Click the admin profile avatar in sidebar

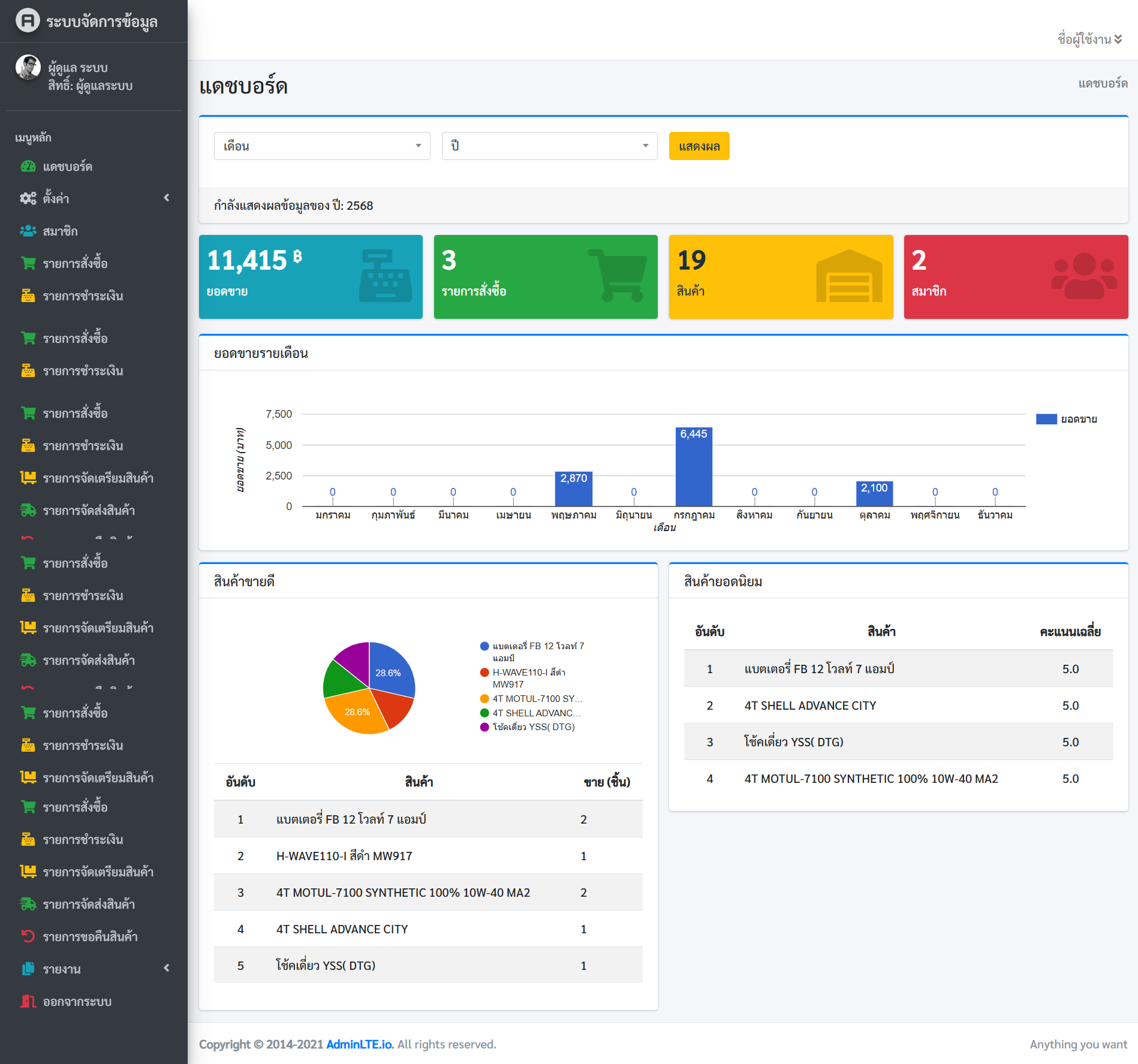(28, 68)
